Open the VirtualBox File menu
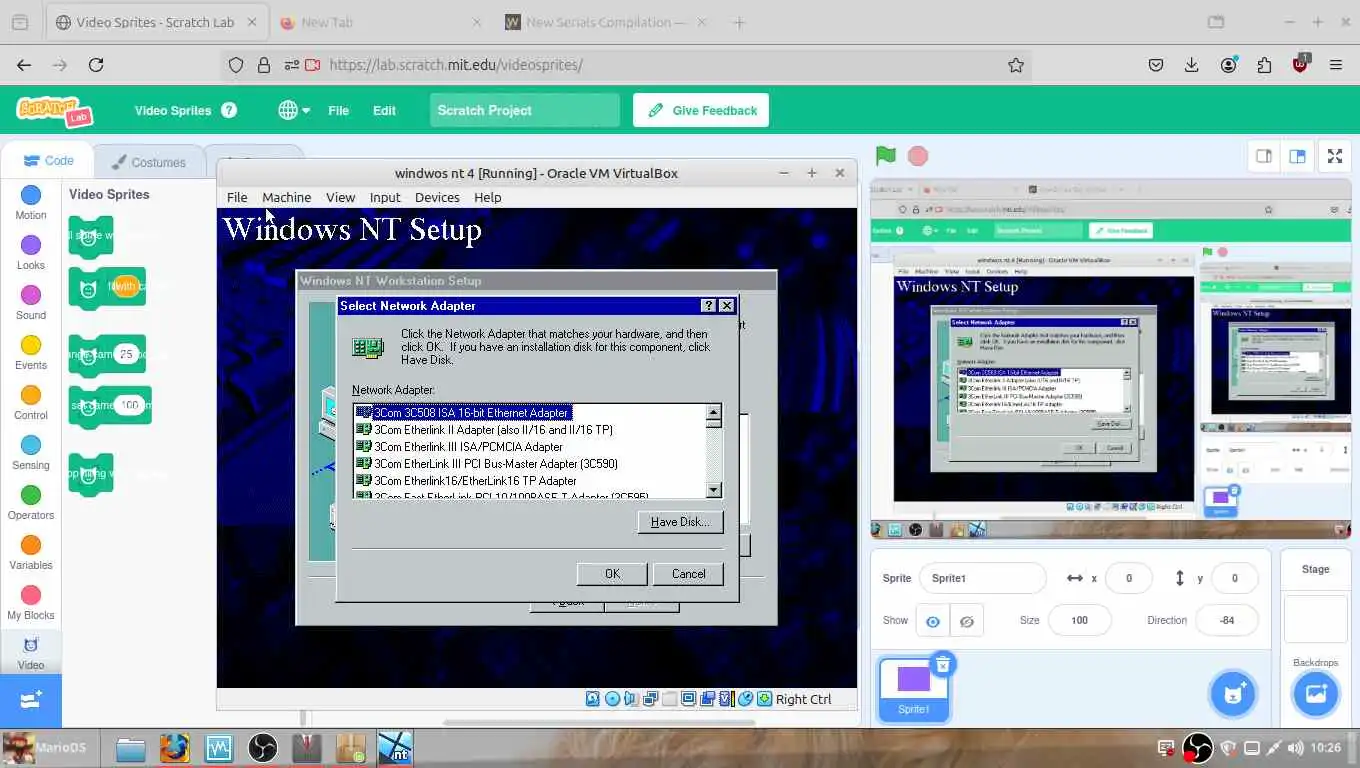Viewport: 1360px width, 768px height. click(x=237, y=197)
